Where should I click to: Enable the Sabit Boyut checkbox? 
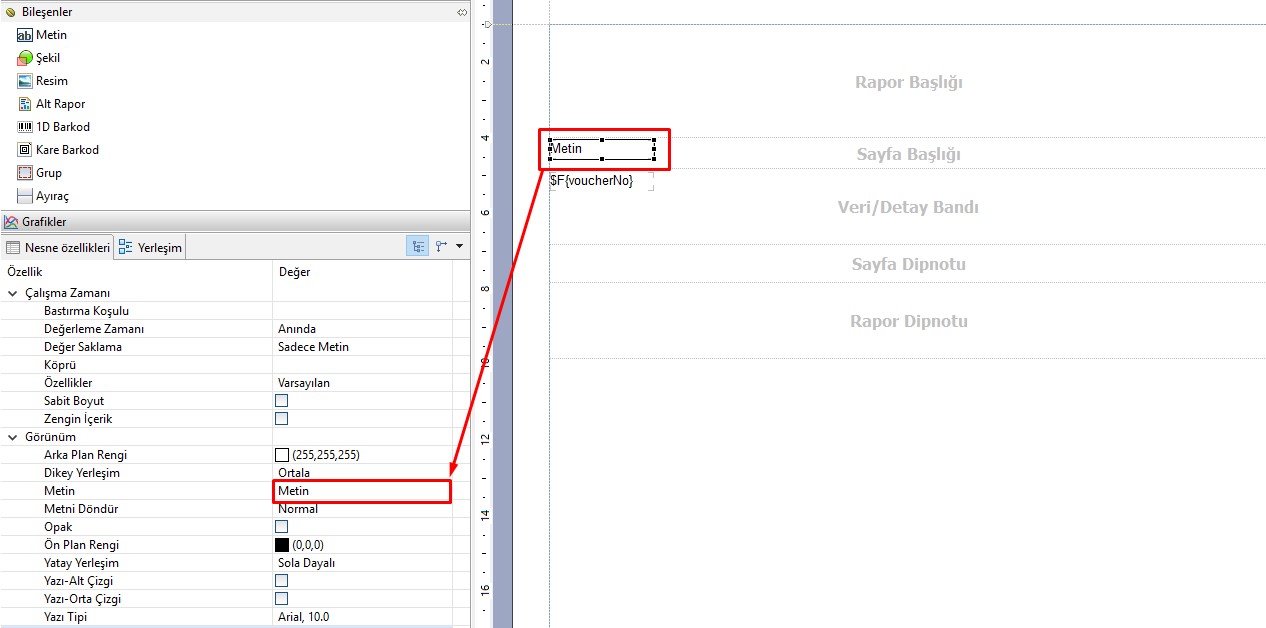282,401
